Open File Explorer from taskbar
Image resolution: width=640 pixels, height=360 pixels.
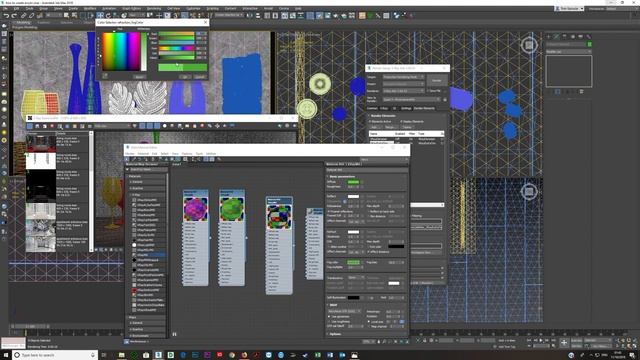click(121, 355)
